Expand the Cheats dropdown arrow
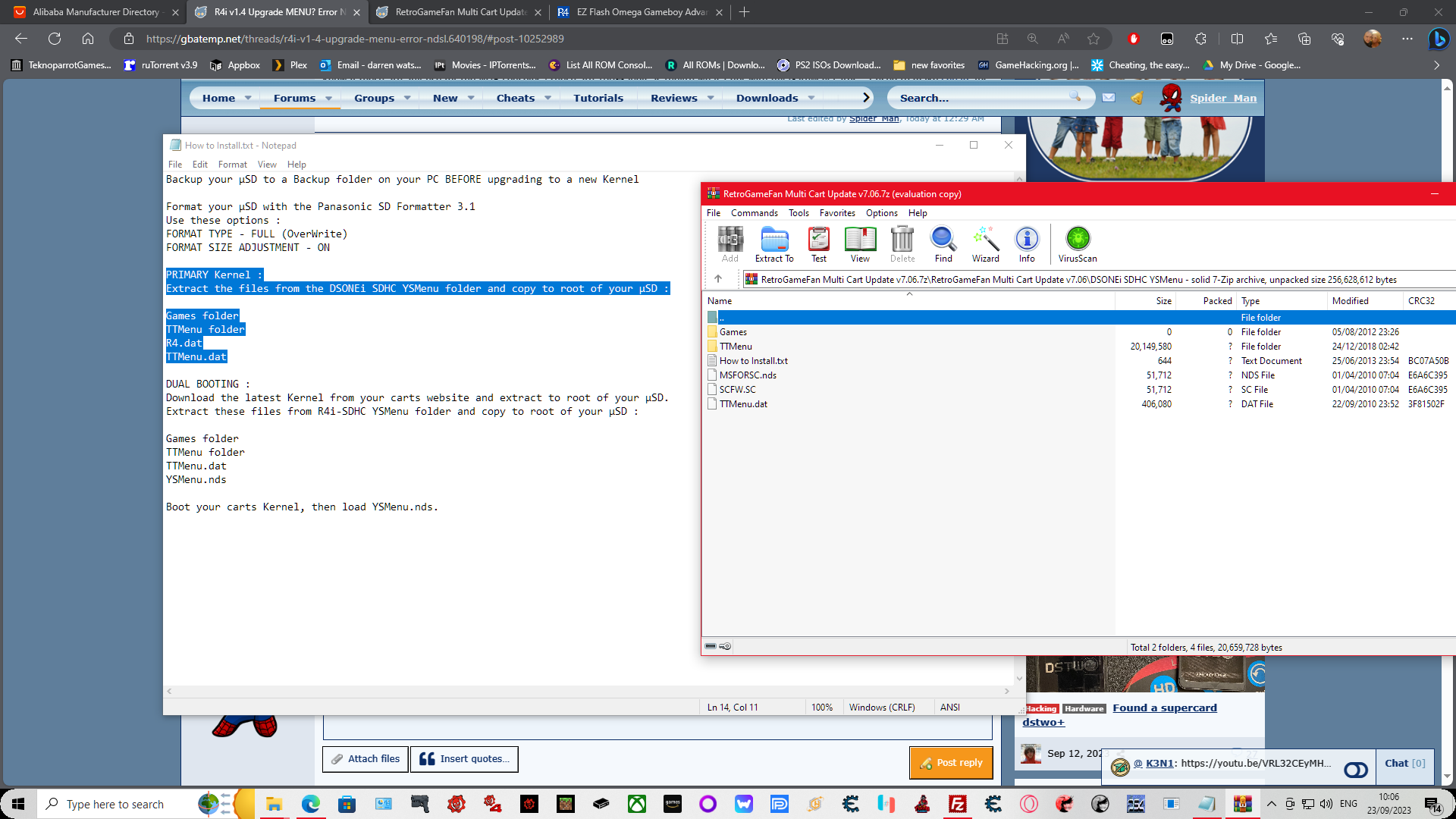Screen dimensions: 1456x819 coord(548,98)
